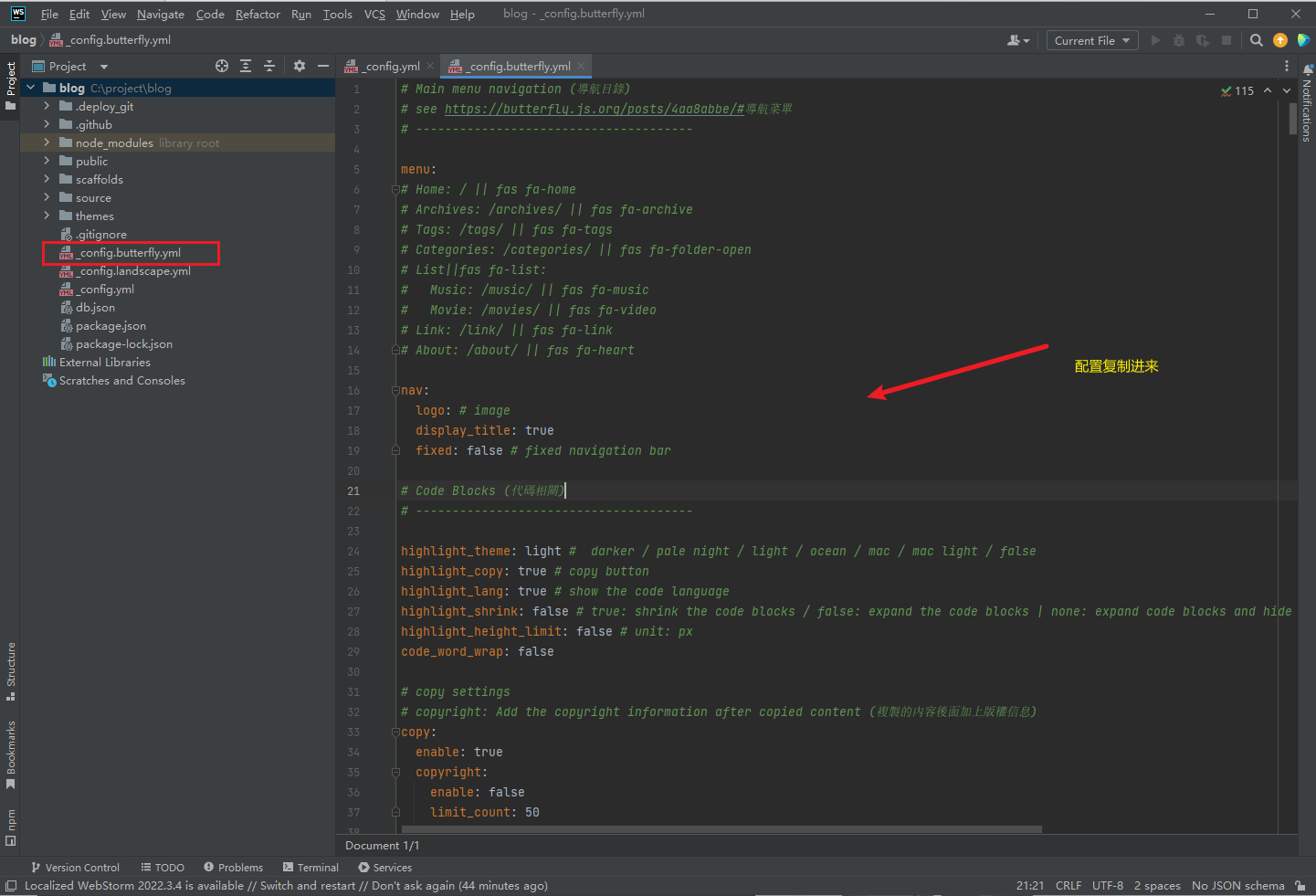Click the 2 spaces indent widget
The width and height of the screenshot is (1316, 896).
click(1157, 885)
